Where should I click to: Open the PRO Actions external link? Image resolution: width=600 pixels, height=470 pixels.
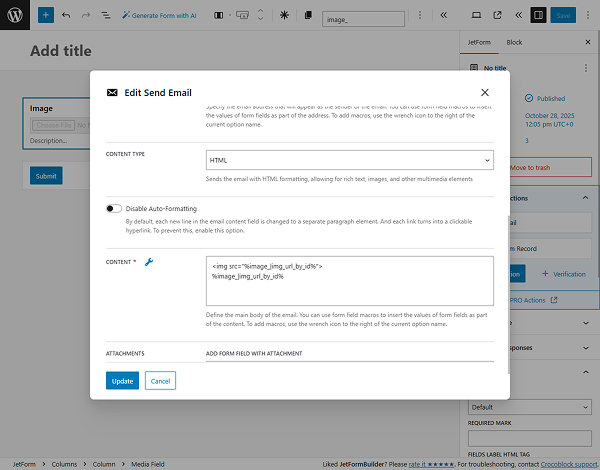point(533,300)
